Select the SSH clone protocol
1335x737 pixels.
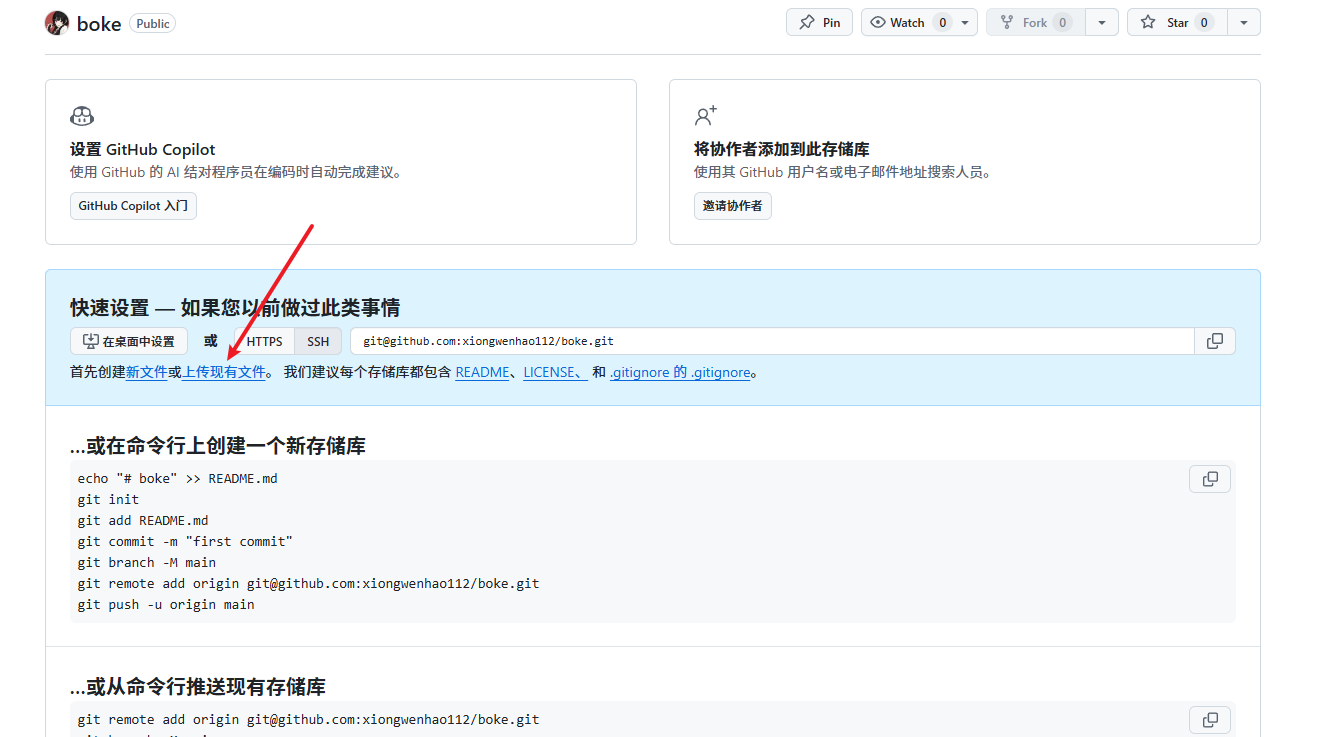coord(318,341)
